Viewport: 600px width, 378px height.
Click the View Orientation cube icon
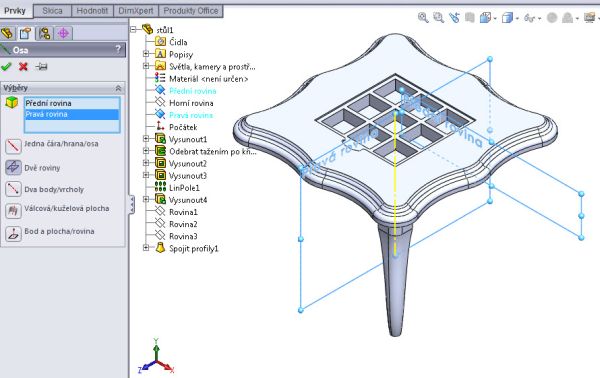tap(485, 18)
